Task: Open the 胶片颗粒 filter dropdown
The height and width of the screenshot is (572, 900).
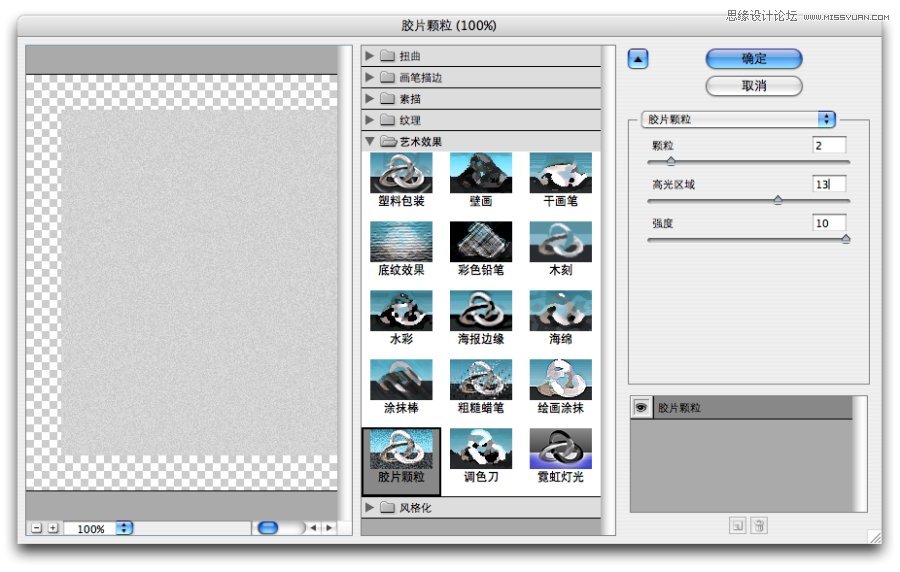Action: [x=738, y=119]
